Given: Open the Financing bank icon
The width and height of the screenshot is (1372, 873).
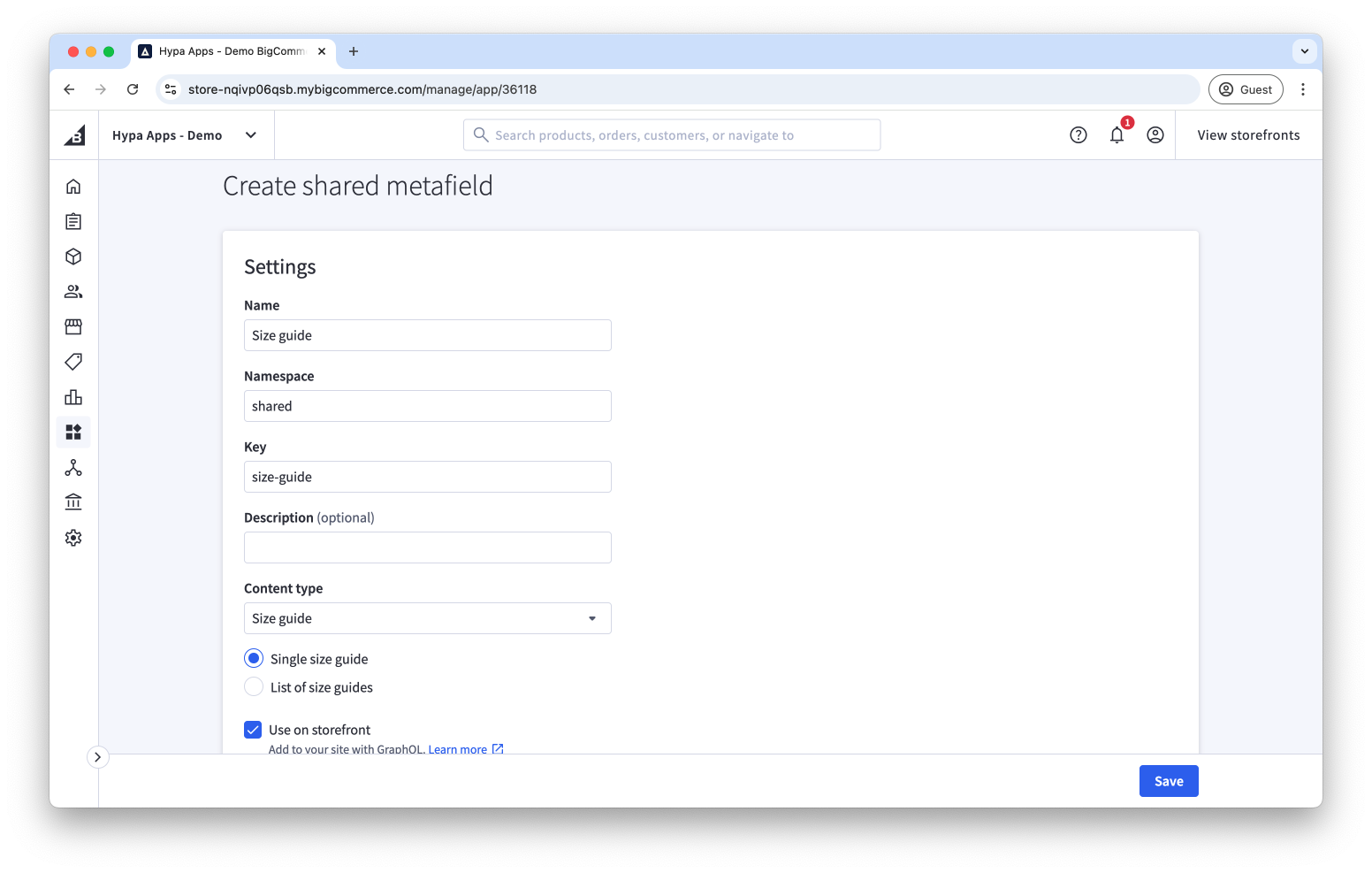Looking at the screenshot, I should [73, 502].
